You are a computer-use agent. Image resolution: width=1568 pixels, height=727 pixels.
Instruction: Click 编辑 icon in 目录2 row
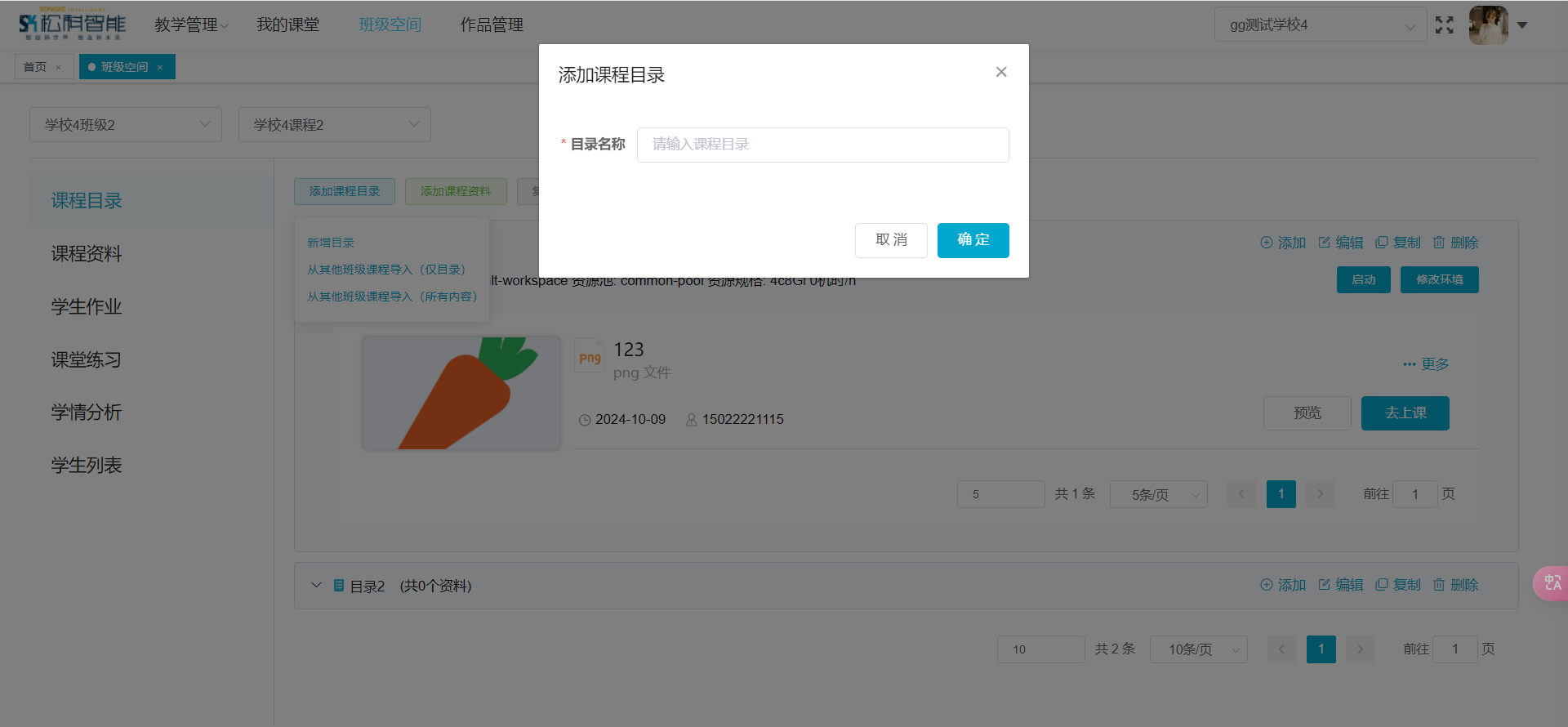(x=1325, y=585)
